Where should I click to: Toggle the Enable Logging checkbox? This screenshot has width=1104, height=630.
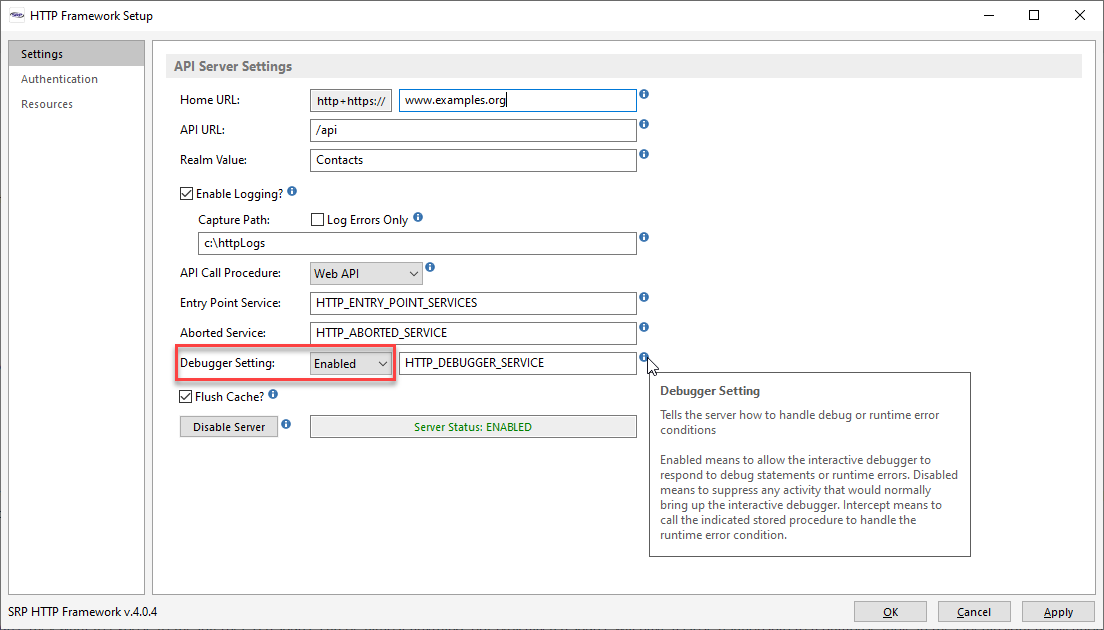(x=187, y=194)
